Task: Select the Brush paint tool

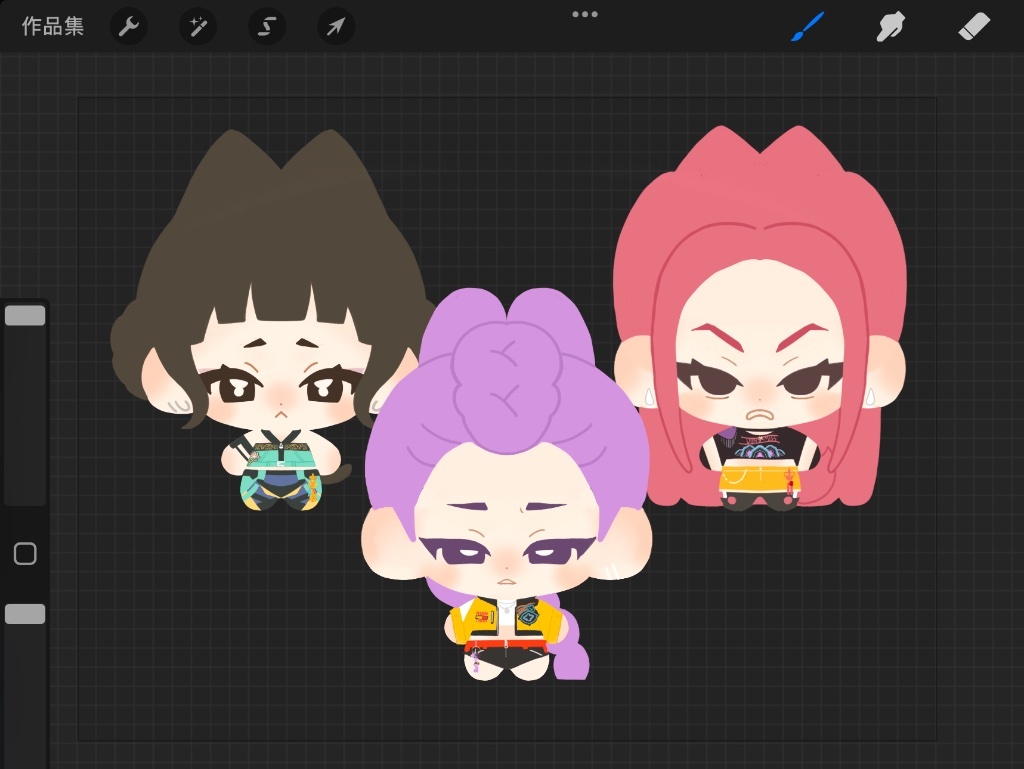Action: pos(808,27)
